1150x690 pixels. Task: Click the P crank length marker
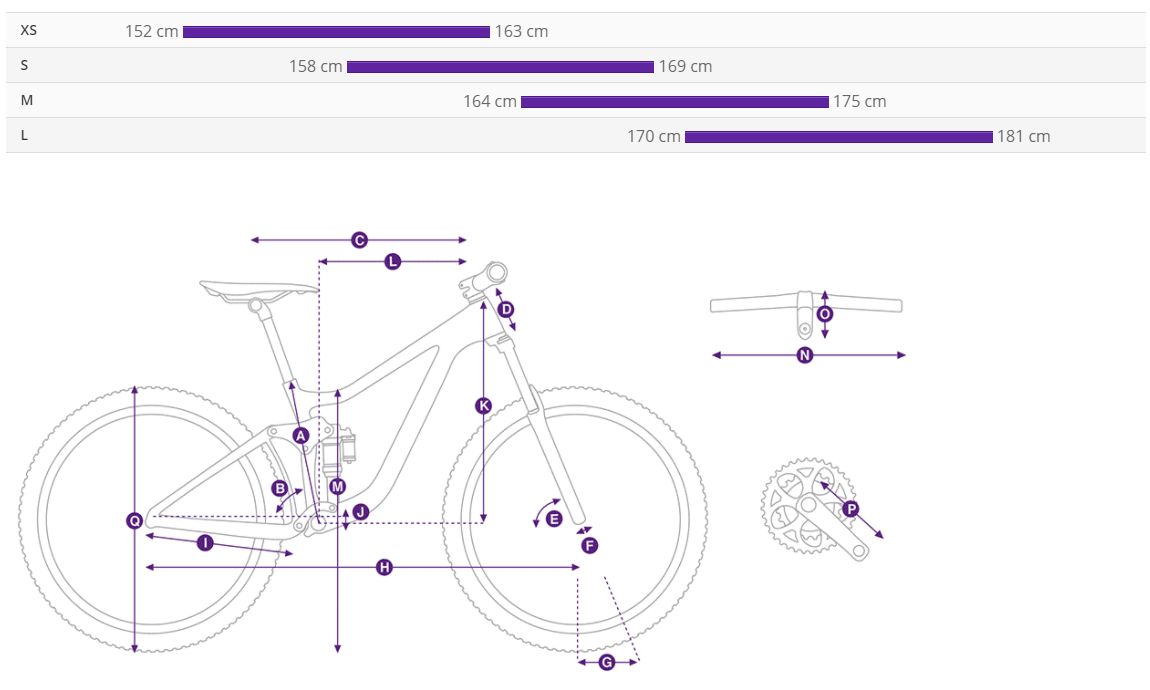851,509
